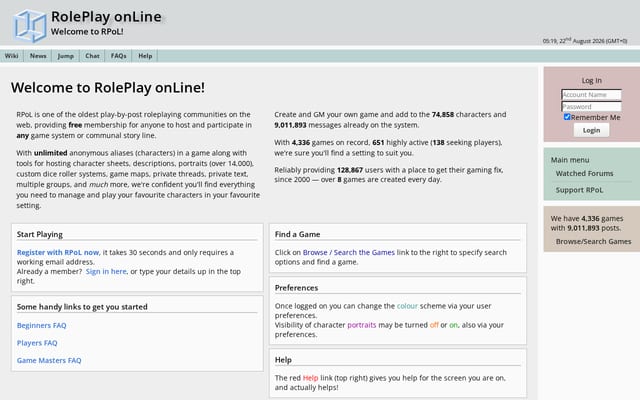Click the Welcome to RPoL! subtitle
The height and width of the screenshot is (400, 640).
tap(87, 31)
